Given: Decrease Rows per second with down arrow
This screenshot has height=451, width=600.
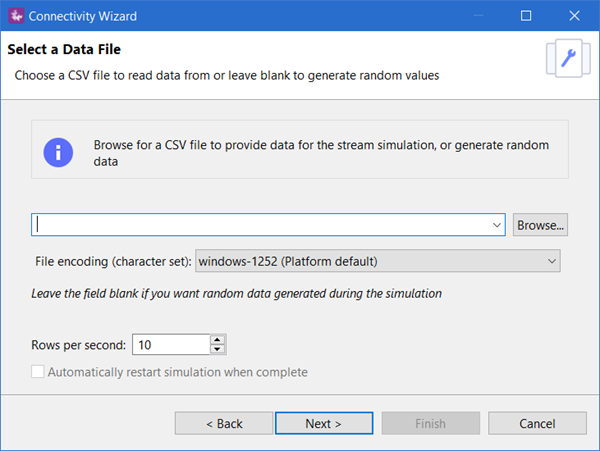Looking at the screenshot, I should pos(218,350).
